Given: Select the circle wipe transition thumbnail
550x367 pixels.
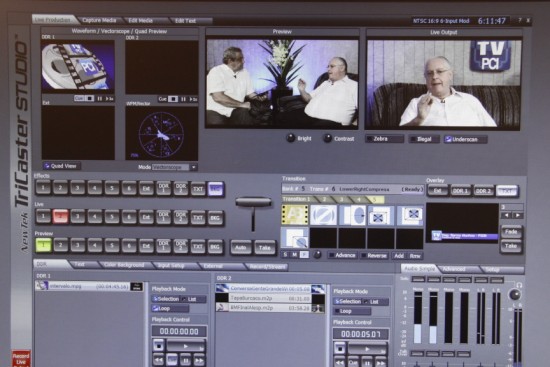Looking at the screenshot, I should [x=353, y=215].
